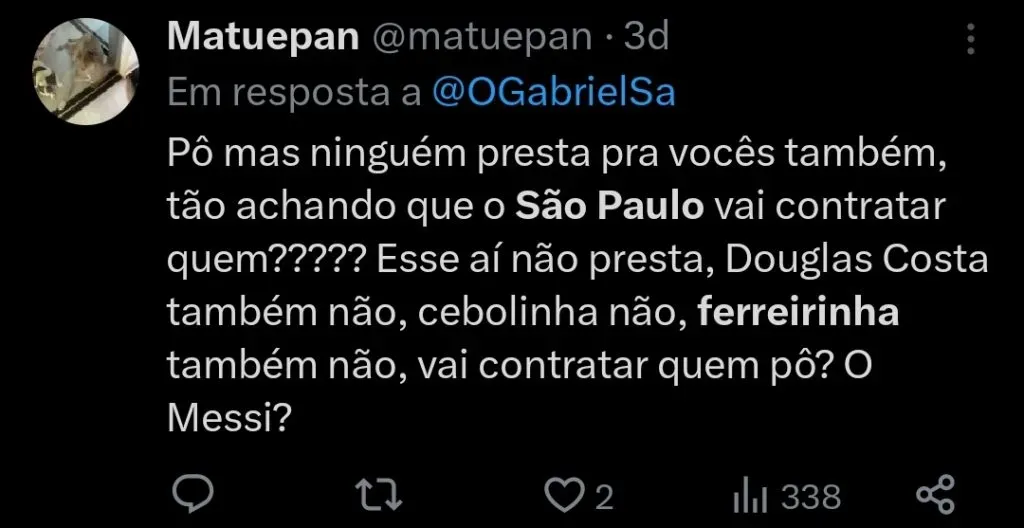Click the like count number 2
Viewport: 1024px width, 528px height.
[x=604, y=496]
